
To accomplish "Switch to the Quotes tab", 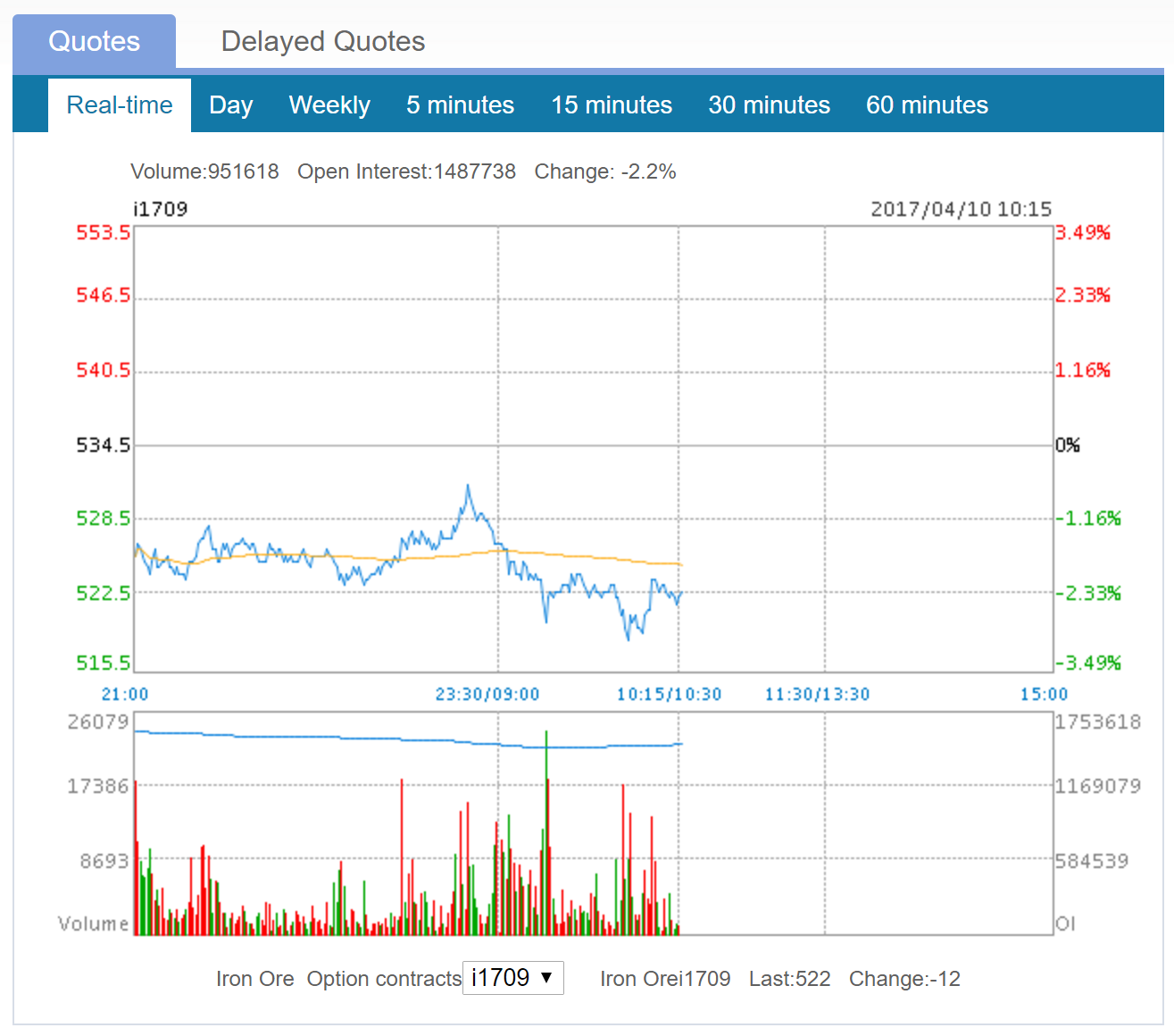I will 94,42.
